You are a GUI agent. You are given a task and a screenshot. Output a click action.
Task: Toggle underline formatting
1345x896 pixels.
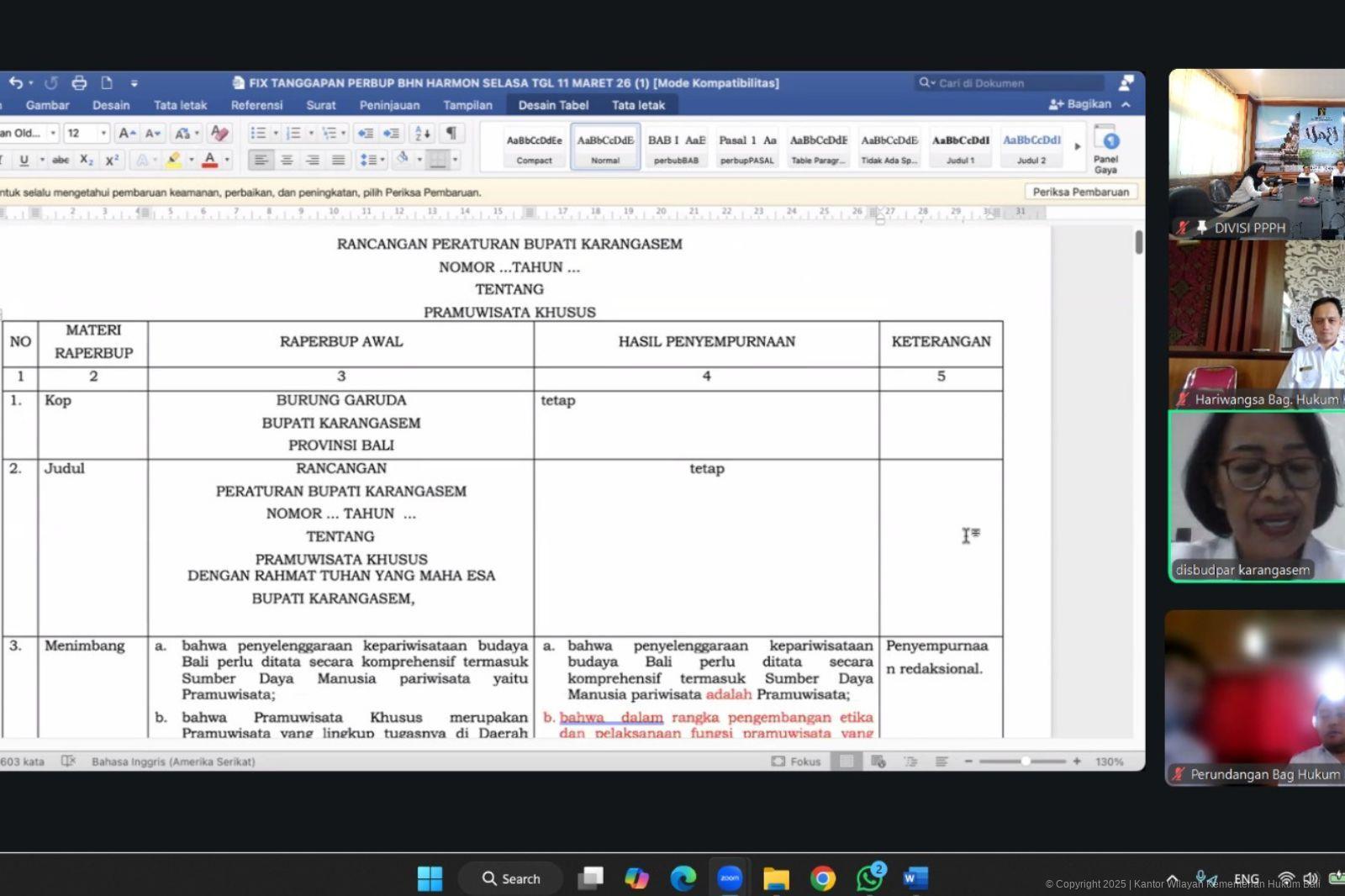[x=24, y=160]
